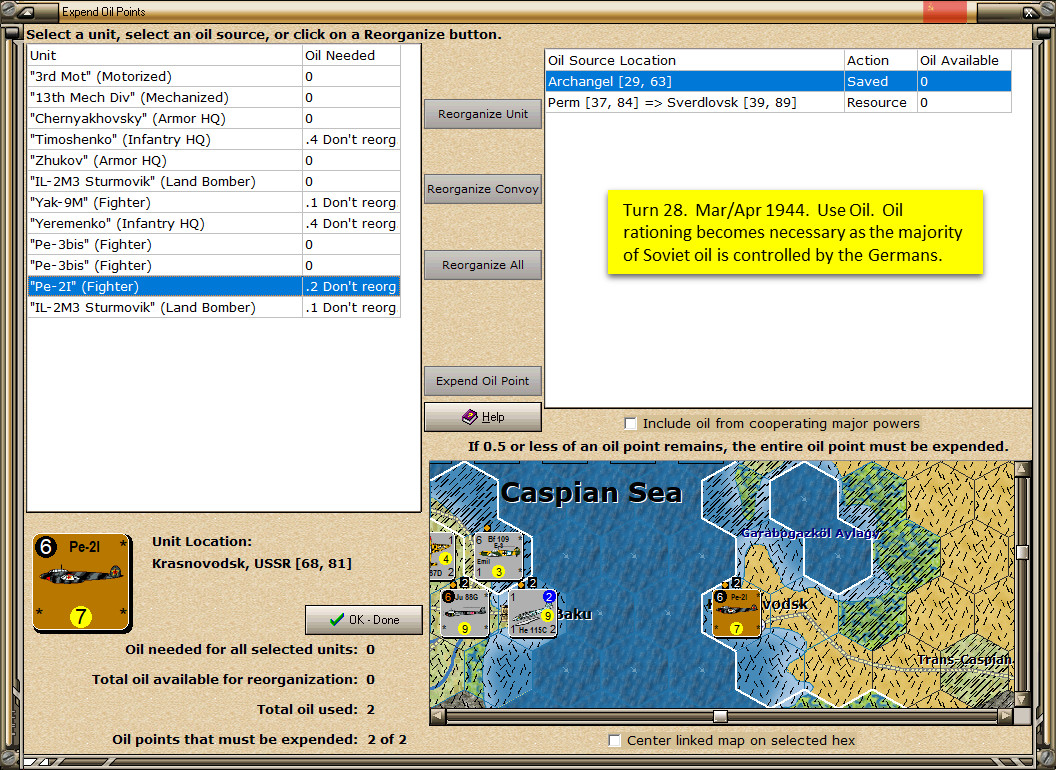Viewport: 1056px width, 770px height.
Task: Select the He 115C counter near Baku
Action: pyautogui.click(x=533, y=613)
